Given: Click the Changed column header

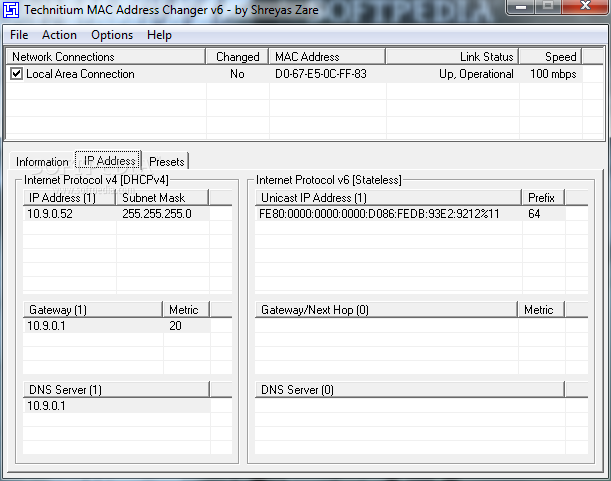Looking at the screenshot, I should 237,57.
